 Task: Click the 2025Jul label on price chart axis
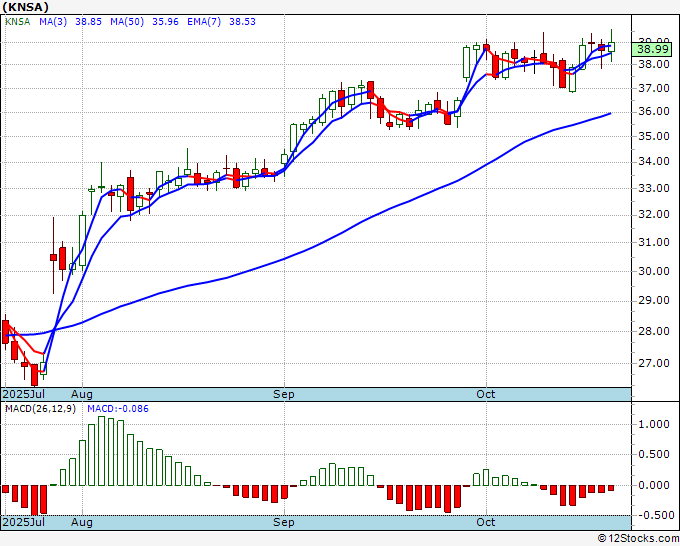[24, 394]
